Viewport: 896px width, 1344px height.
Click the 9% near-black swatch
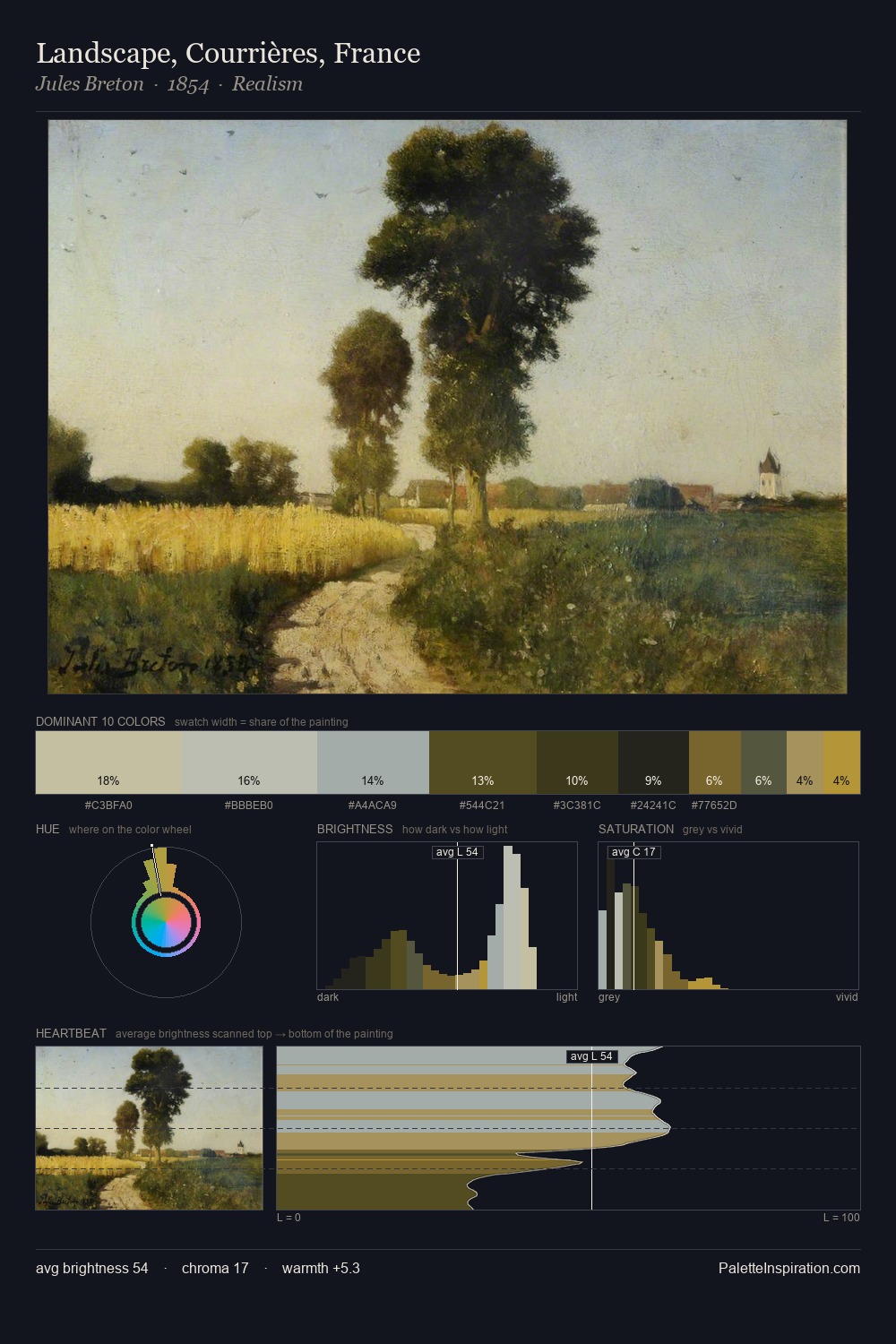pyautogui.click(x=653, y=762)
